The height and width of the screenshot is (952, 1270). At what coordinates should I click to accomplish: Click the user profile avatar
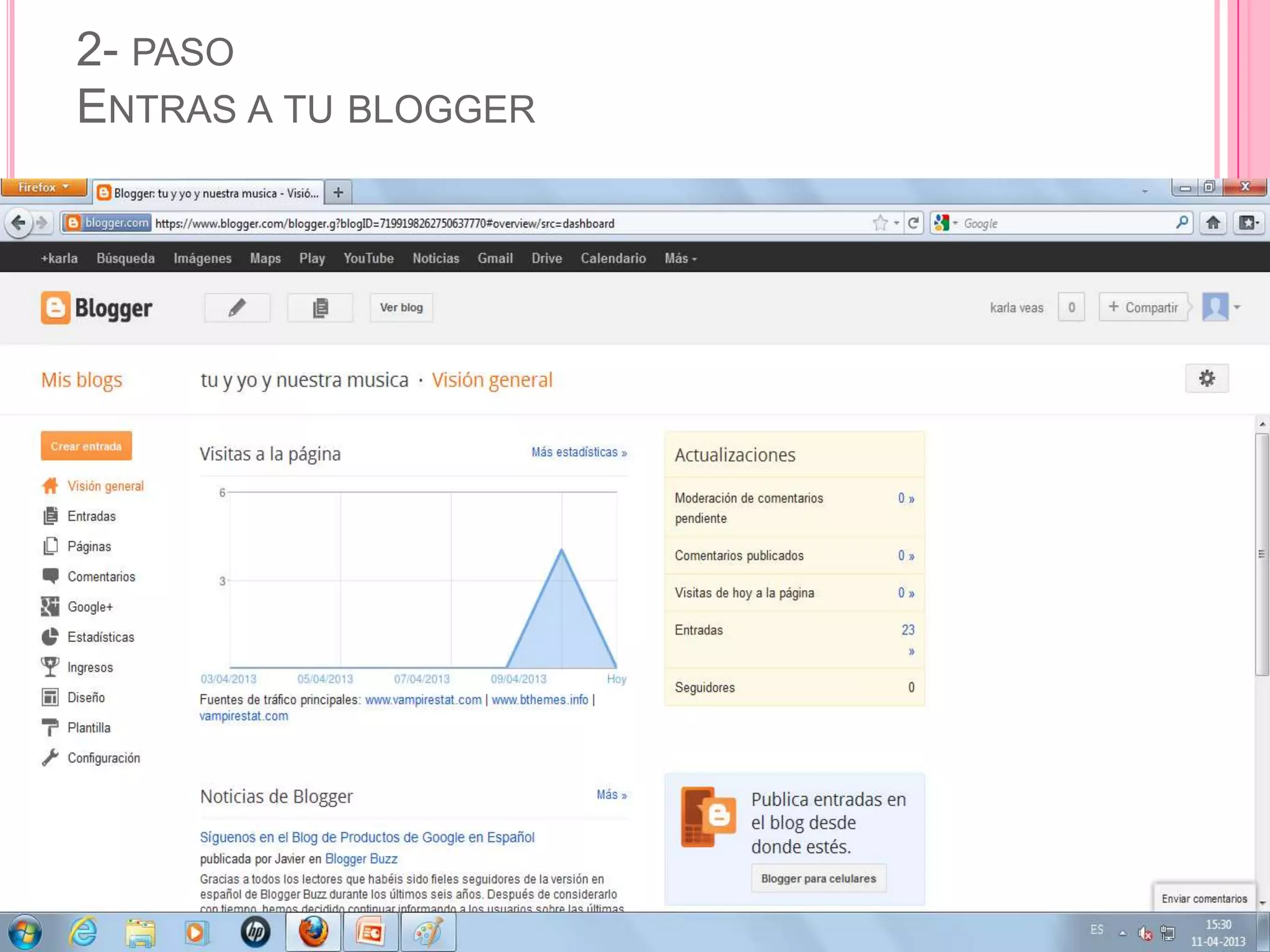[x=1215, y=307]
